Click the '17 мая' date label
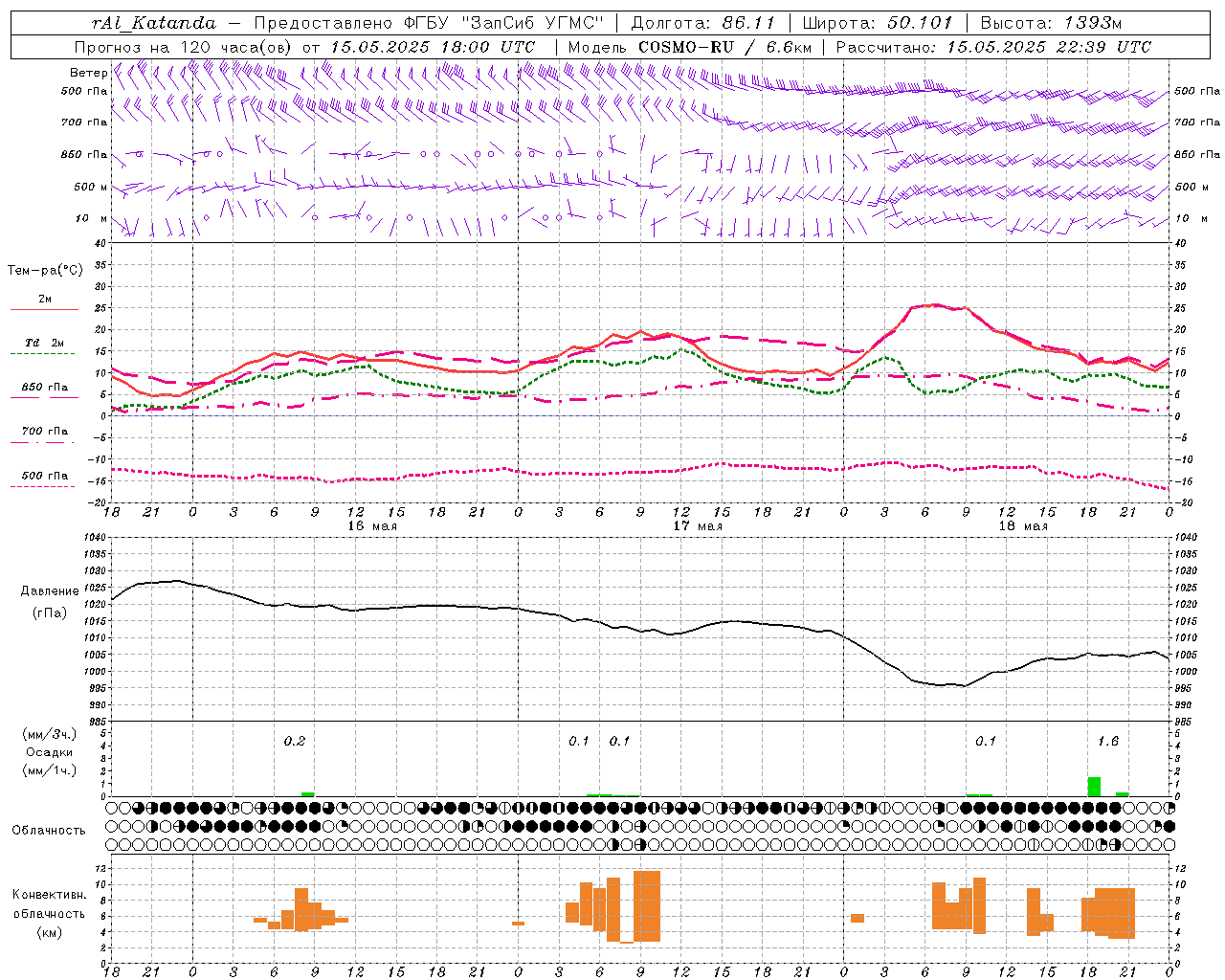The height and width of the screenshot is (980, 1225). tap(698, 526)
